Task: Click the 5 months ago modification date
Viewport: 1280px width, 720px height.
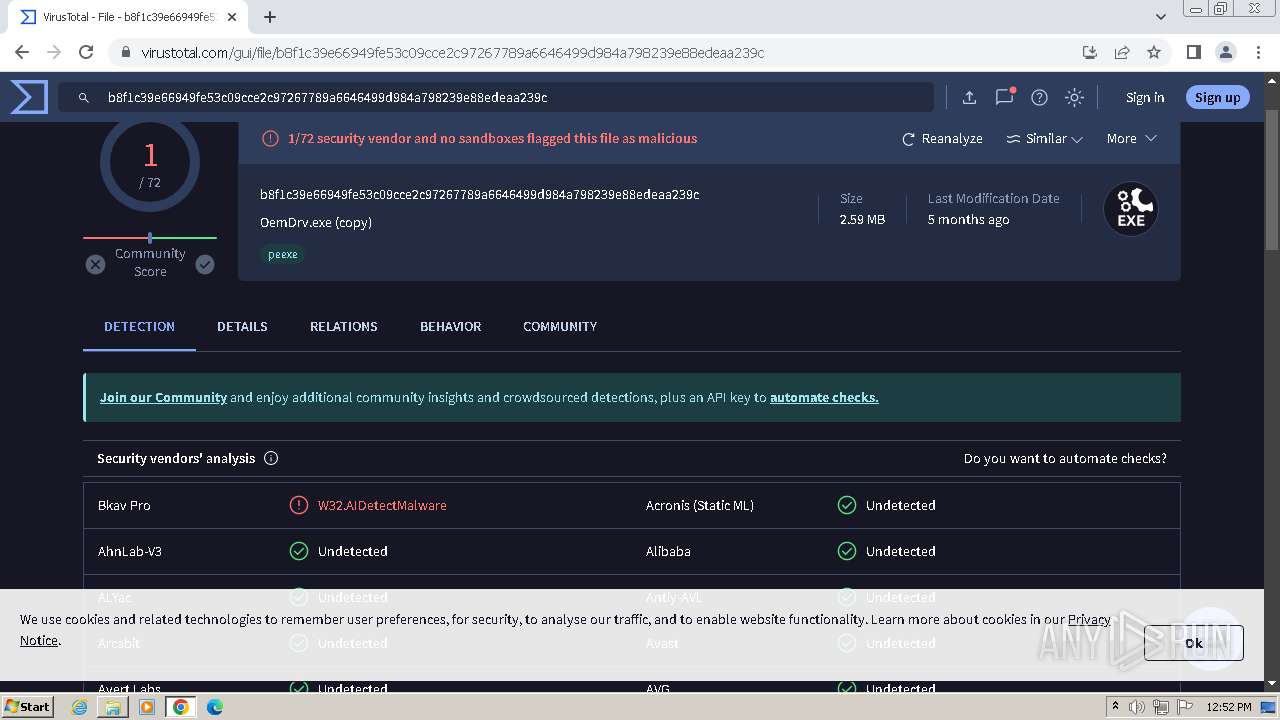Action: [968, 219]
